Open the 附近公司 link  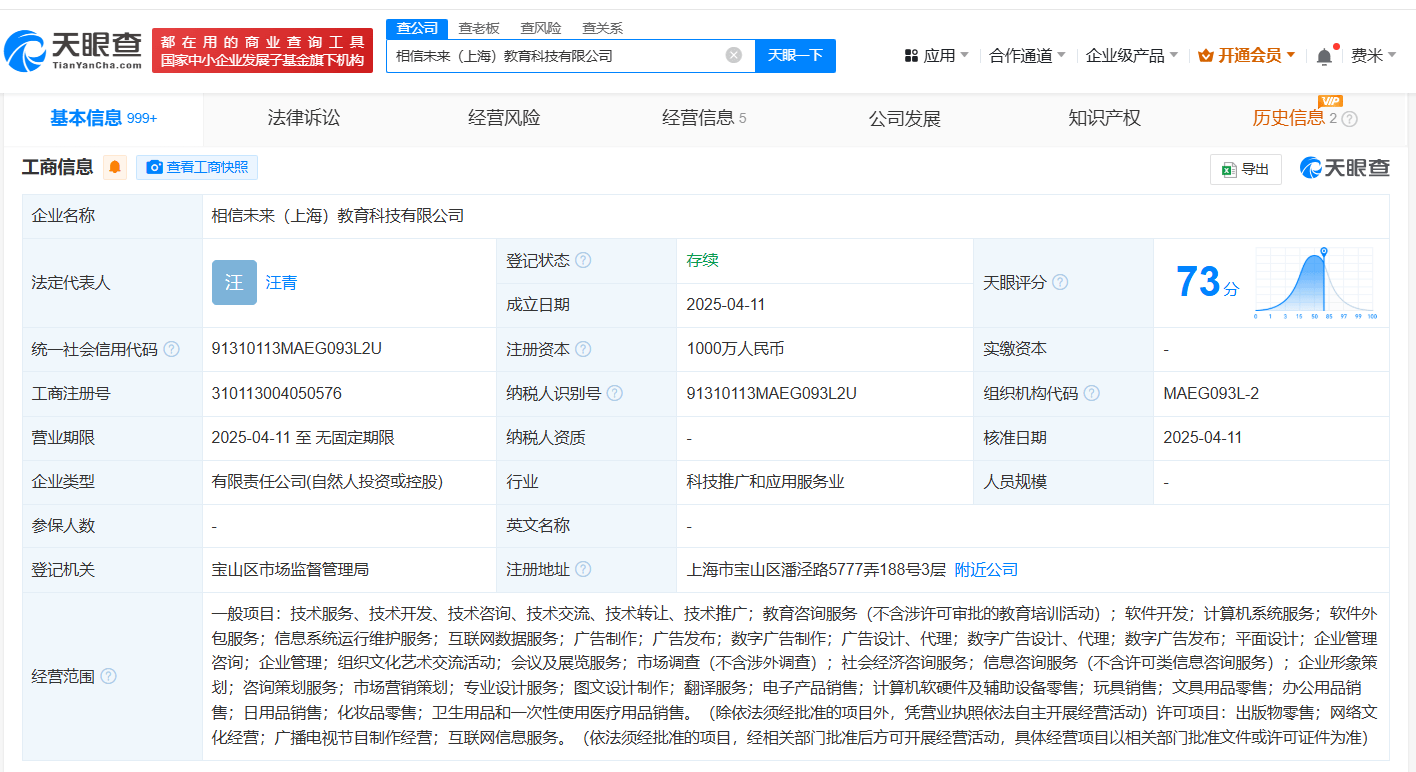coord(986,569)
